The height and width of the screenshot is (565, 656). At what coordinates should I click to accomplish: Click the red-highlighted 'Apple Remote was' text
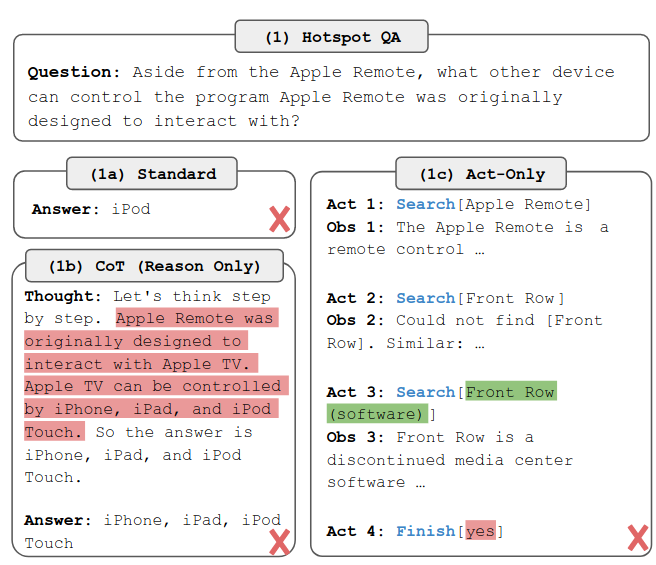(x=195, y=318)
